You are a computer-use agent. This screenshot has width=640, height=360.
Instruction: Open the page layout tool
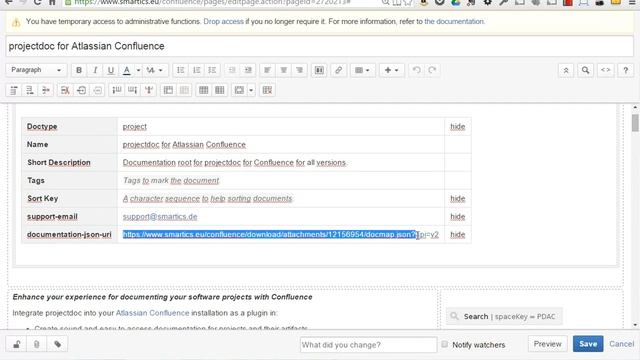pyautogui.click(x=319, y=70)
